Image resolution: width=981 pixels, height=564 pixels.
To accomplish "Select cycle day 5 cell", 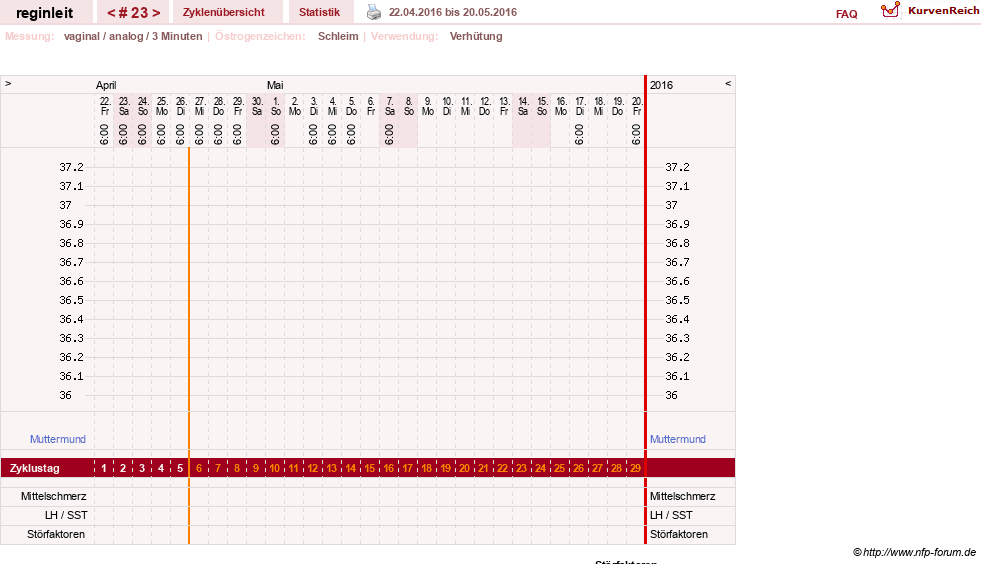I will click(180, 468).
